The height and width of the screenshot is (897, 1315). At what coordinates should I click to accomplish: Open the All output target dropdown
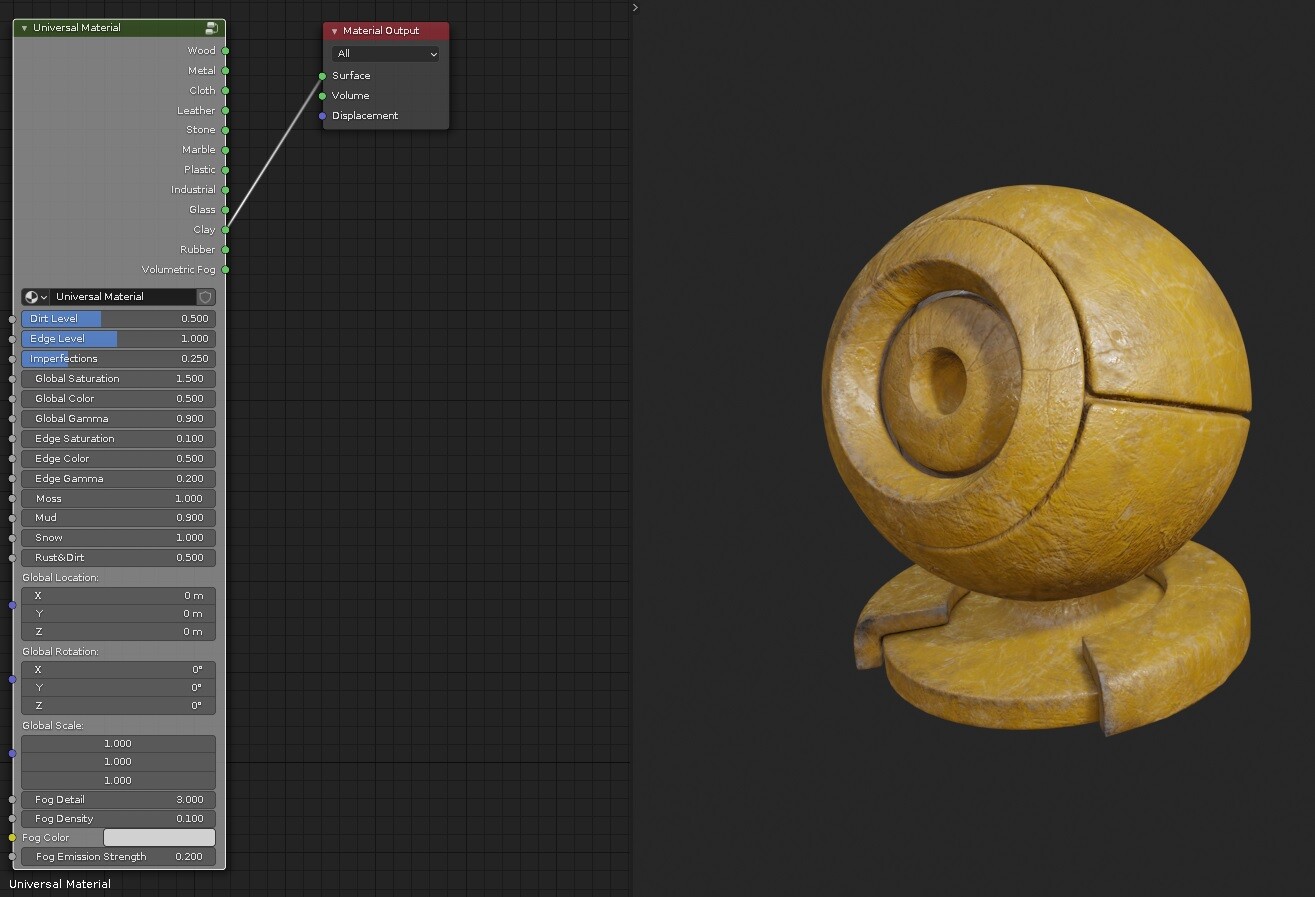(x=385, y=53)
